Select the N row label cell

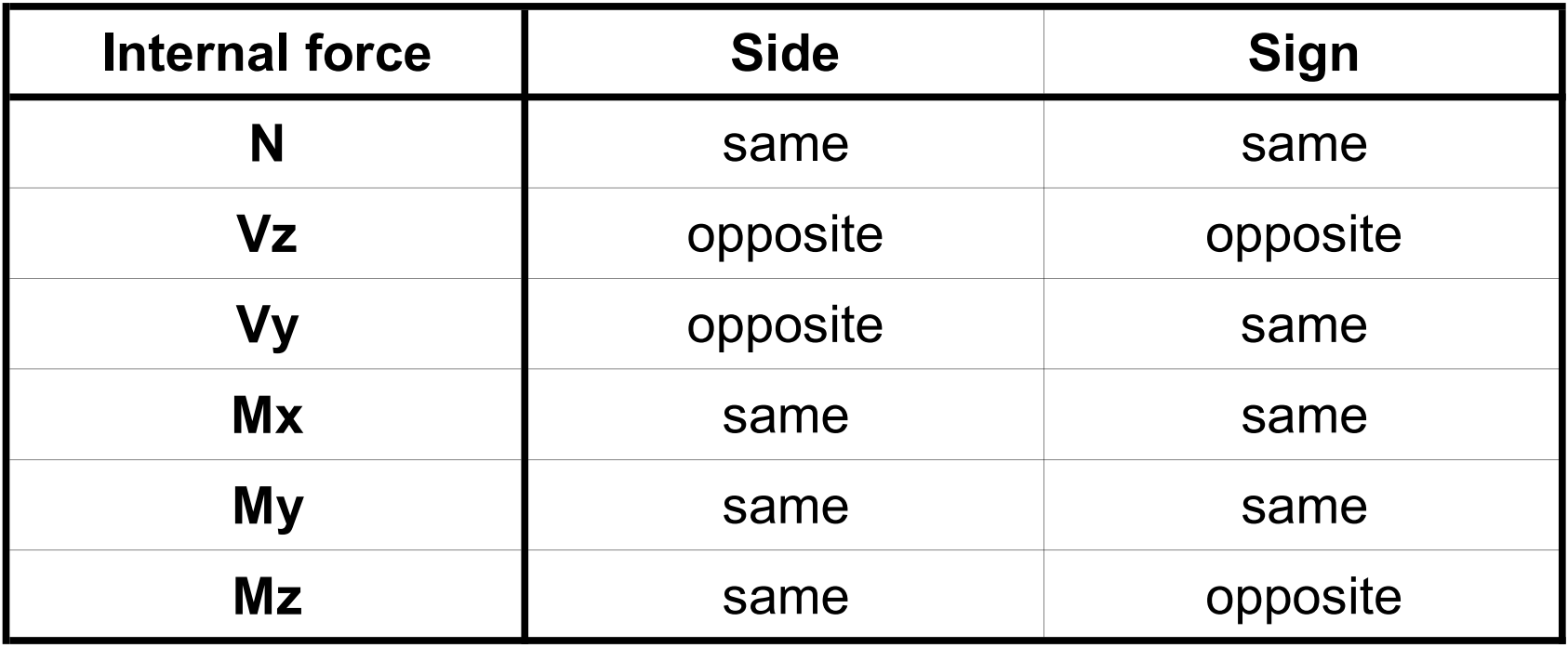pos(267,144)
